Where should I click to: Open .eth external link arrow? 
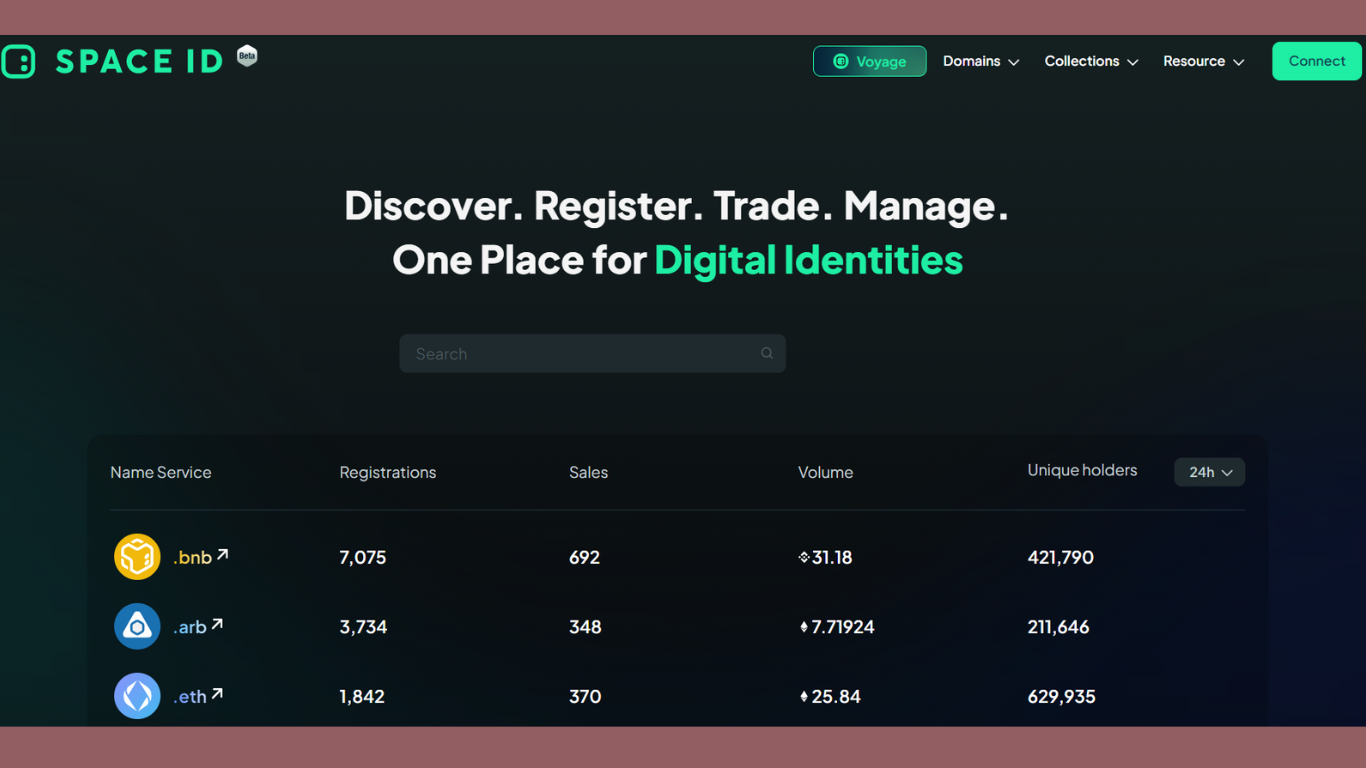pos(217,693)
